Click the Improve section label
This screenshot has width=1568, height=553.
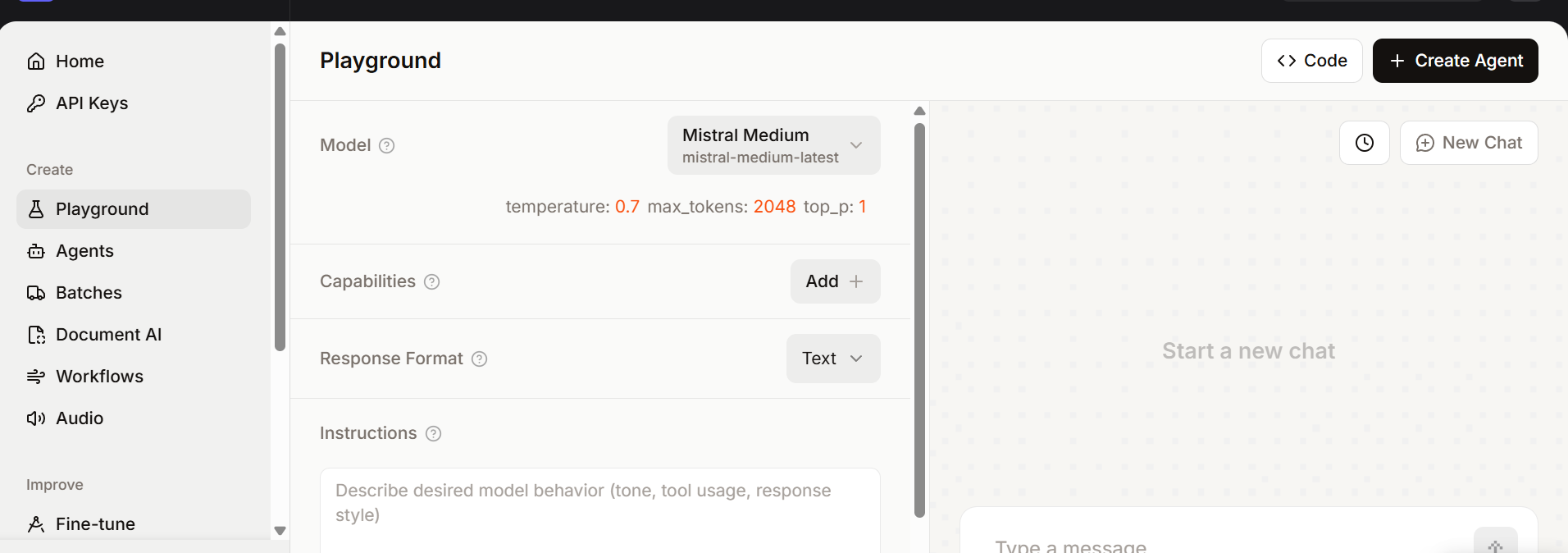point(54,485)
